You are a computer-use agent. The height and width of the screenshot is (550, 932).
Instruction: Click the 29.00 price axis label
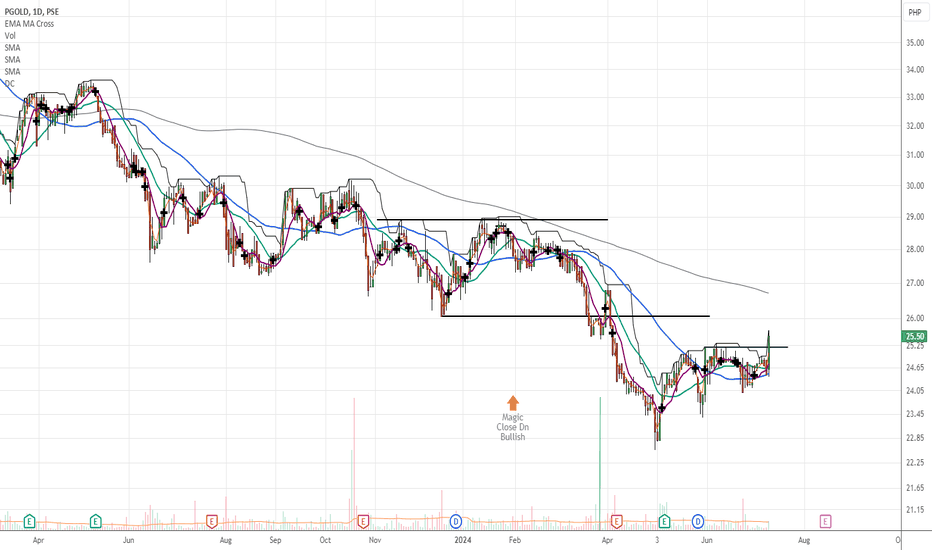coord(915,217)
